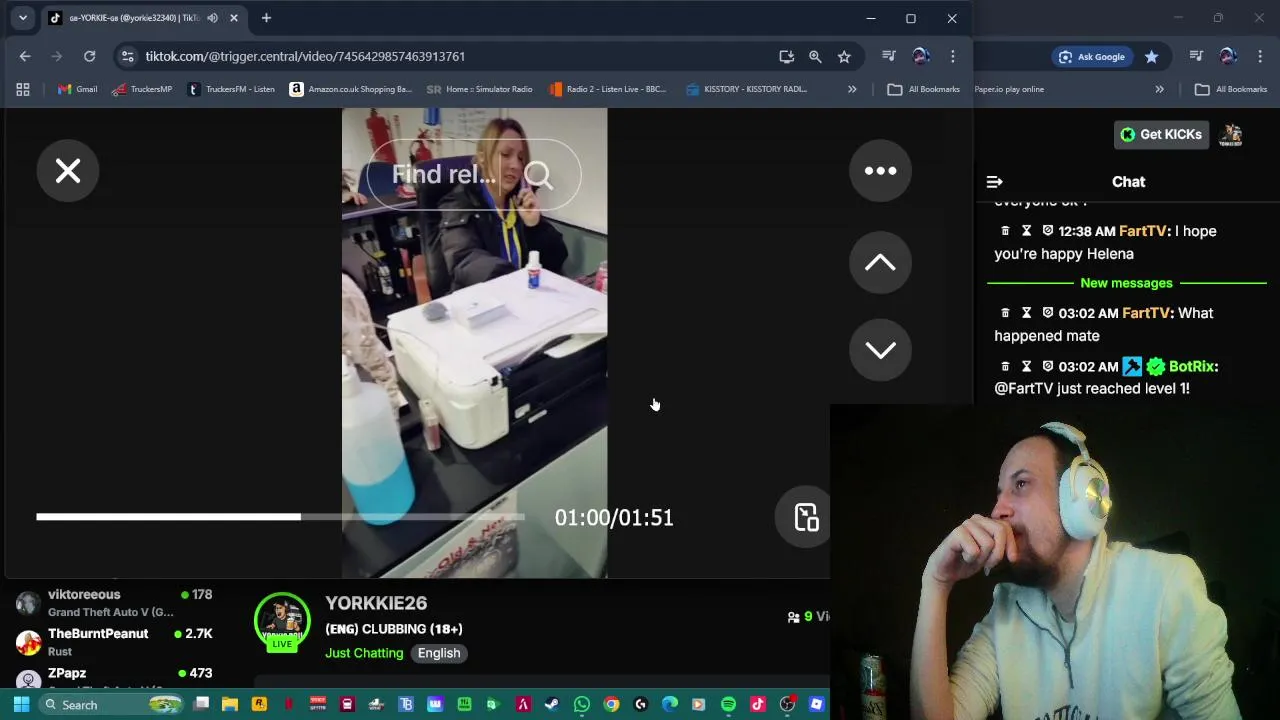Click the Find related search field on video
The image size is (1280, 720).
click(473, 175)
